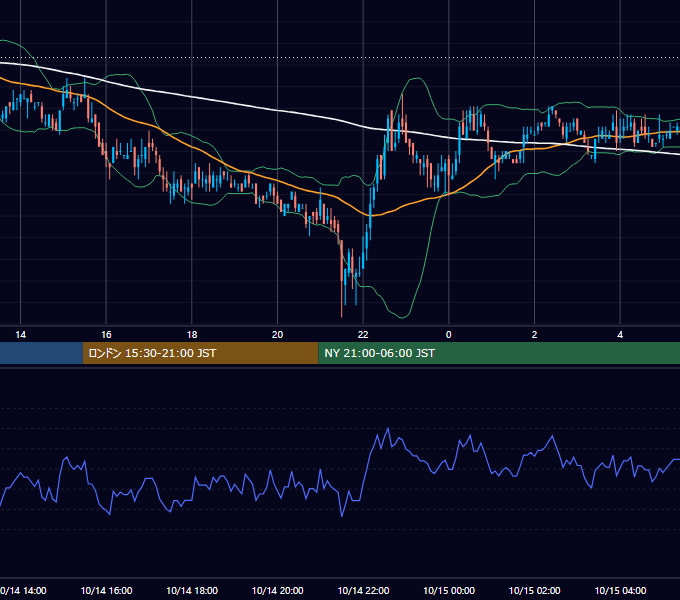Screen dimensions: 680x600
Task: Click the 2 hour label on price chart
Action: point(534,335)
